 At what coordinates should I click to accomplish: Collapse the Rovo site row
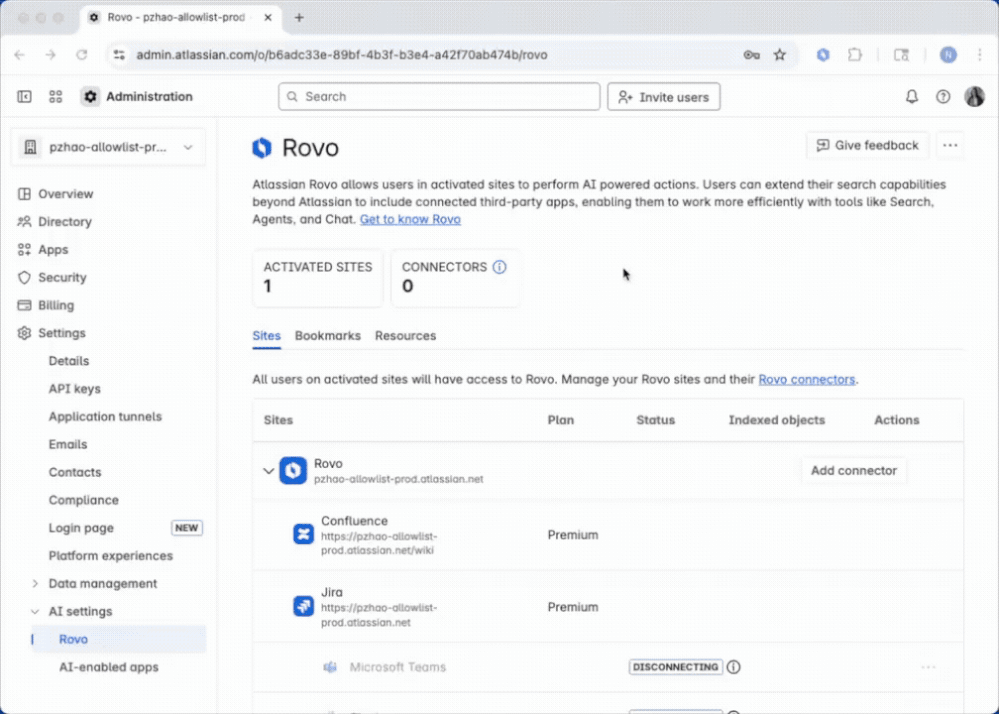[x=268, y=471]
